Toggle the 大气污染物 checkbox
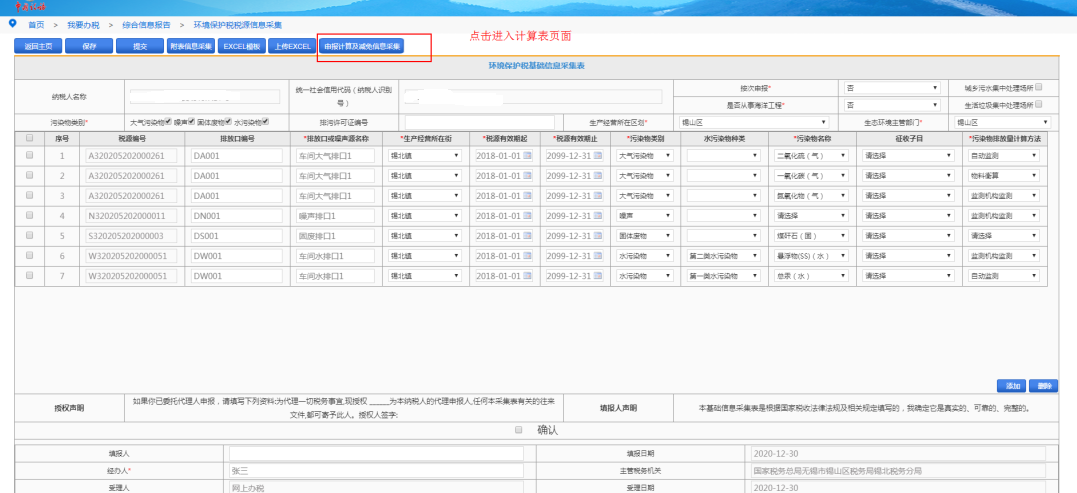This screenshot has height=493, width=1077. [x=169, y=122]
